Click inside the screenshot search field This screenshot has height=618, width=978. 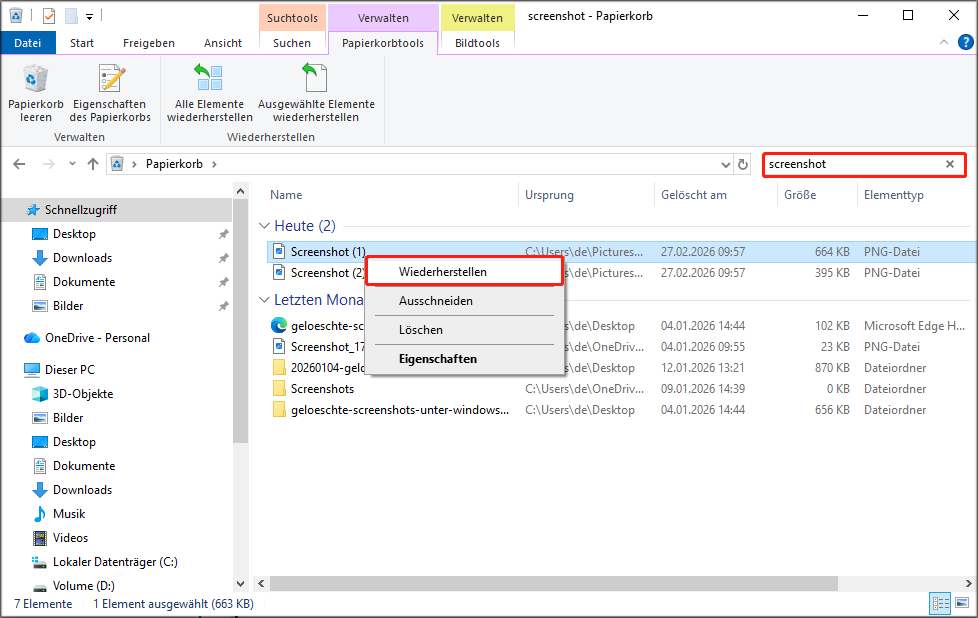(850, 164)
